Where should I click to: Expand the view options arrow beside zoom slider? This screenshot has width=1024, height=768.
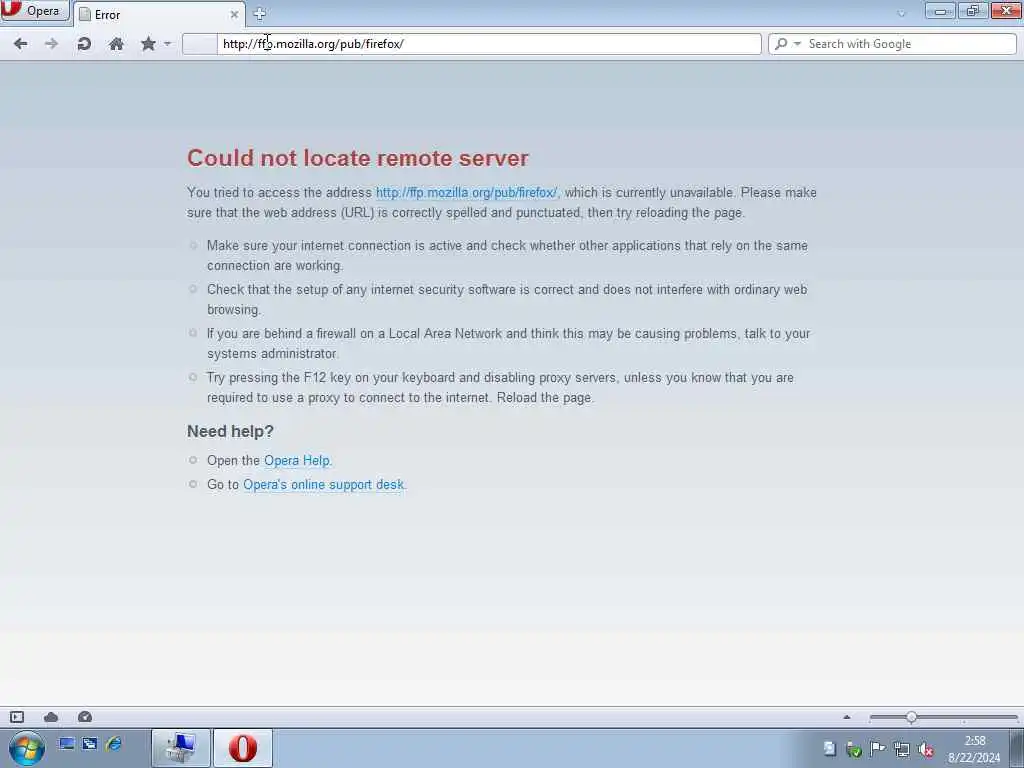pyautogui.click(x=847, y=717)
